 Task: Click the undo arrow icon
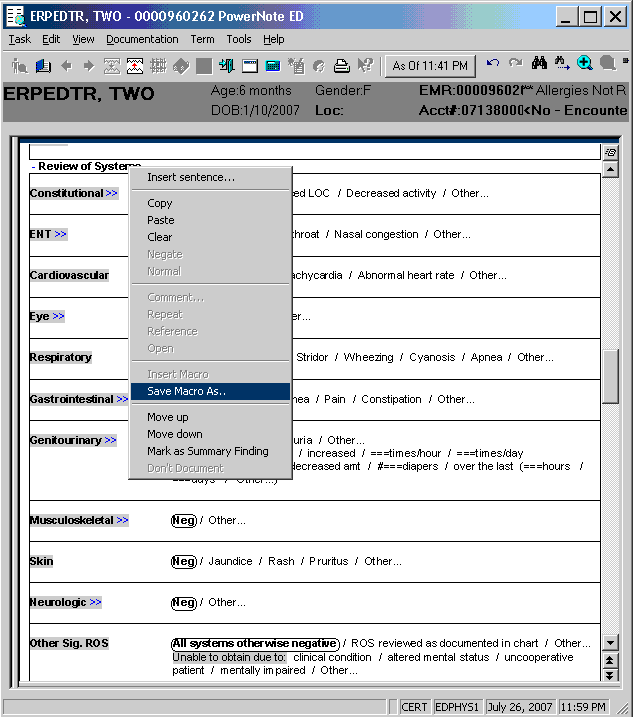492,64
